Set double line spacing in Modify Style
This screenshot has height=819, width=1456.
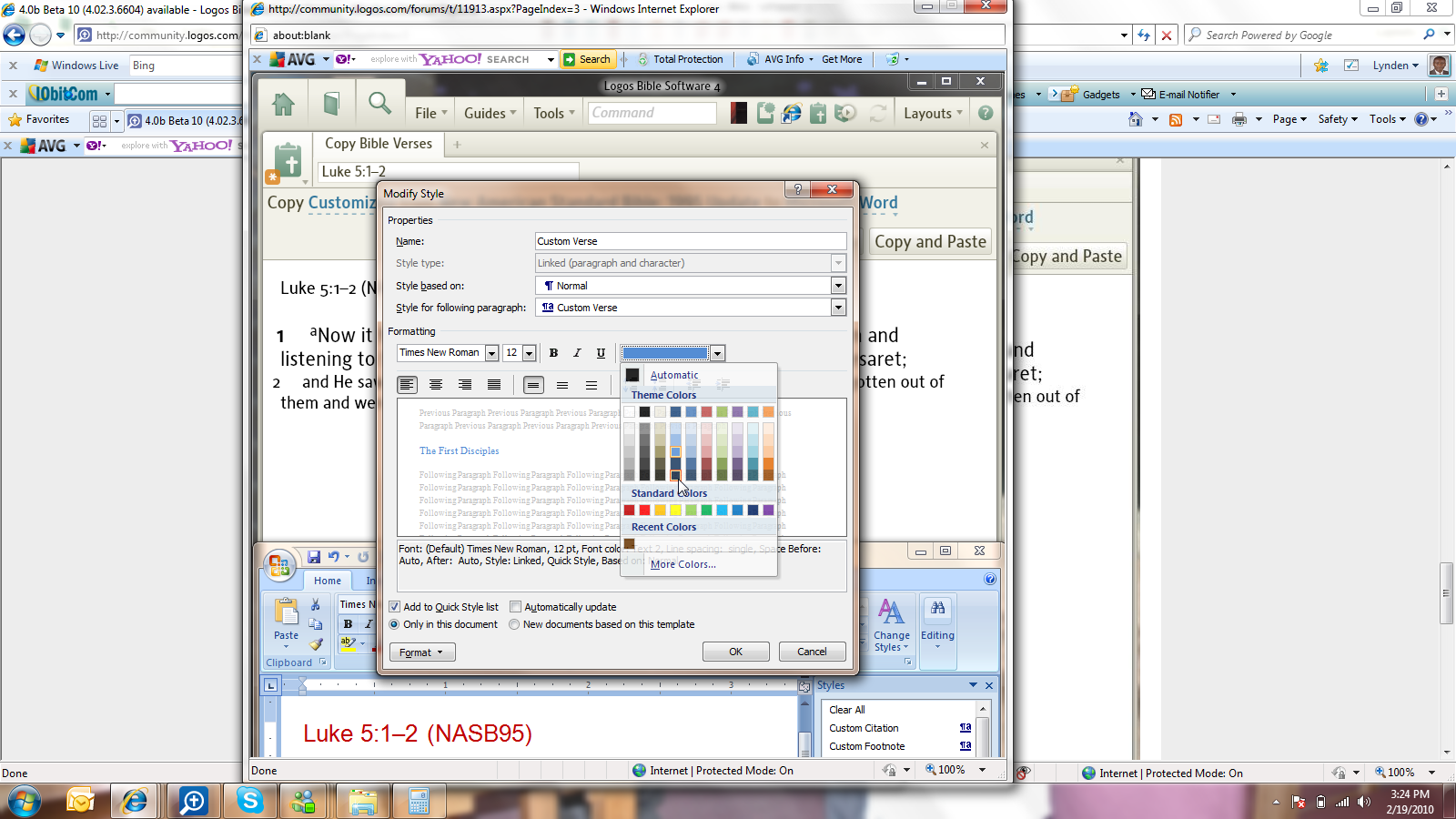pyautogui.click(x=591, y=385)
